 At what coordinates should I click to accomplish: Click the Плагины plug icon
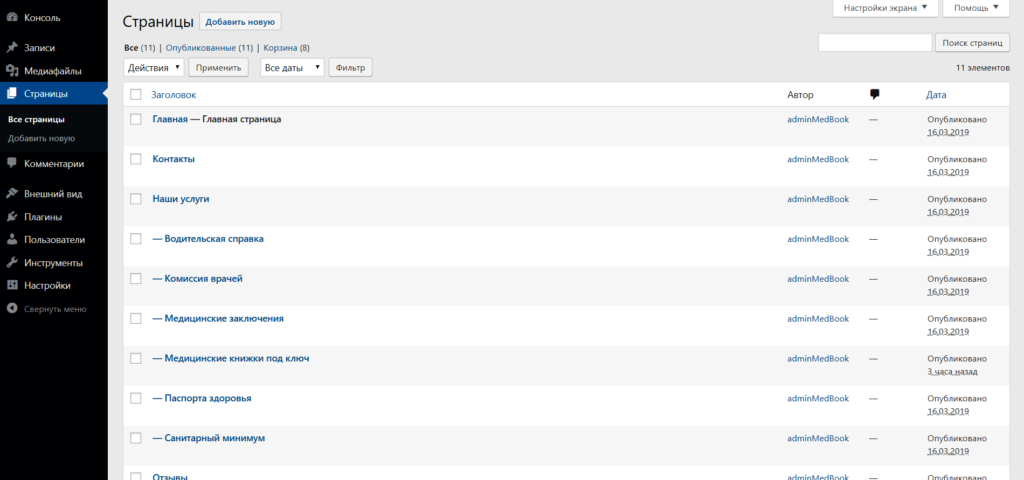point(11,217)
